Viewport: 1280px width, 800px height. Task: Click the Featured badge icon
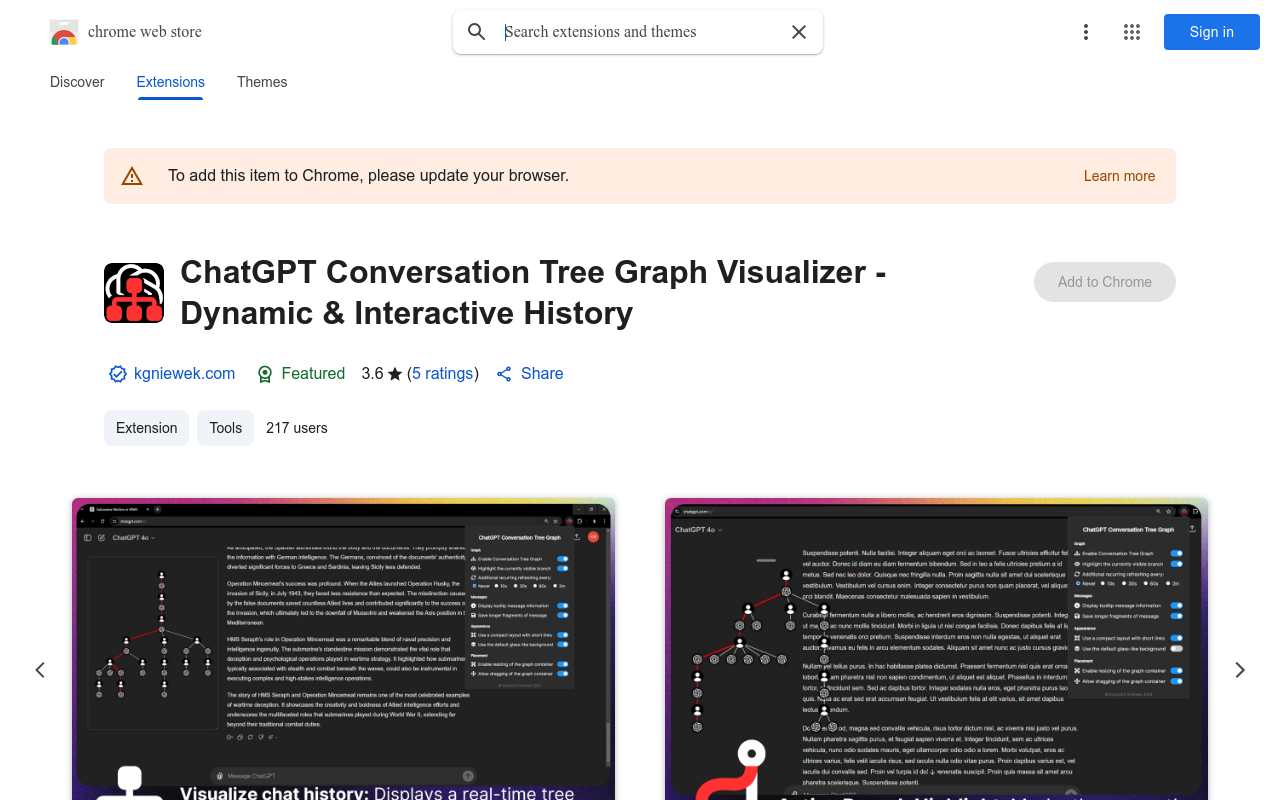tap(265, 374)
